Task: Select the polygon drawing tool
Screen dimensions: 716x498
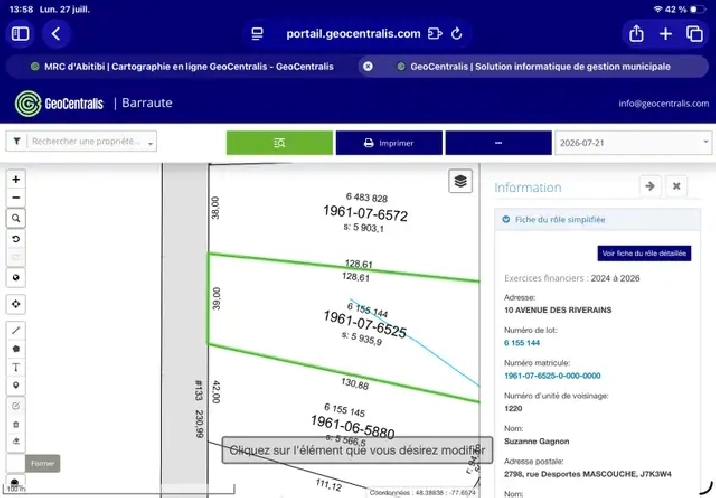Action: 16,349
